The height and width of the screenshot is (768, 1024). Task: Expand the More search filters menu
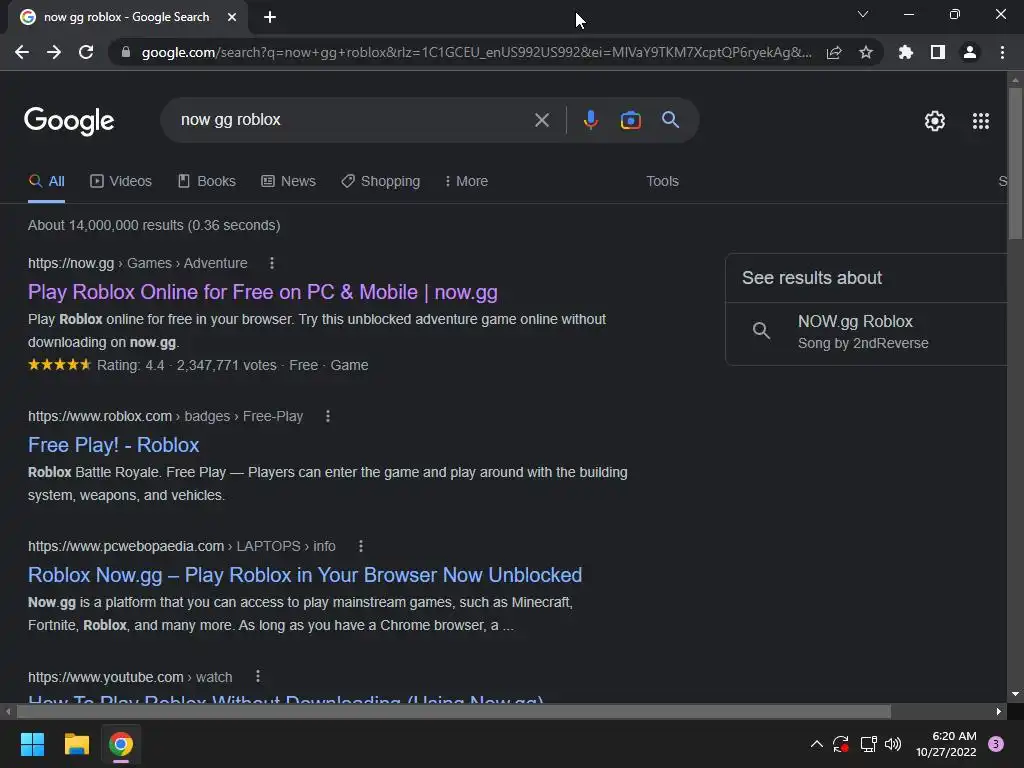click(x=466, y=182)
